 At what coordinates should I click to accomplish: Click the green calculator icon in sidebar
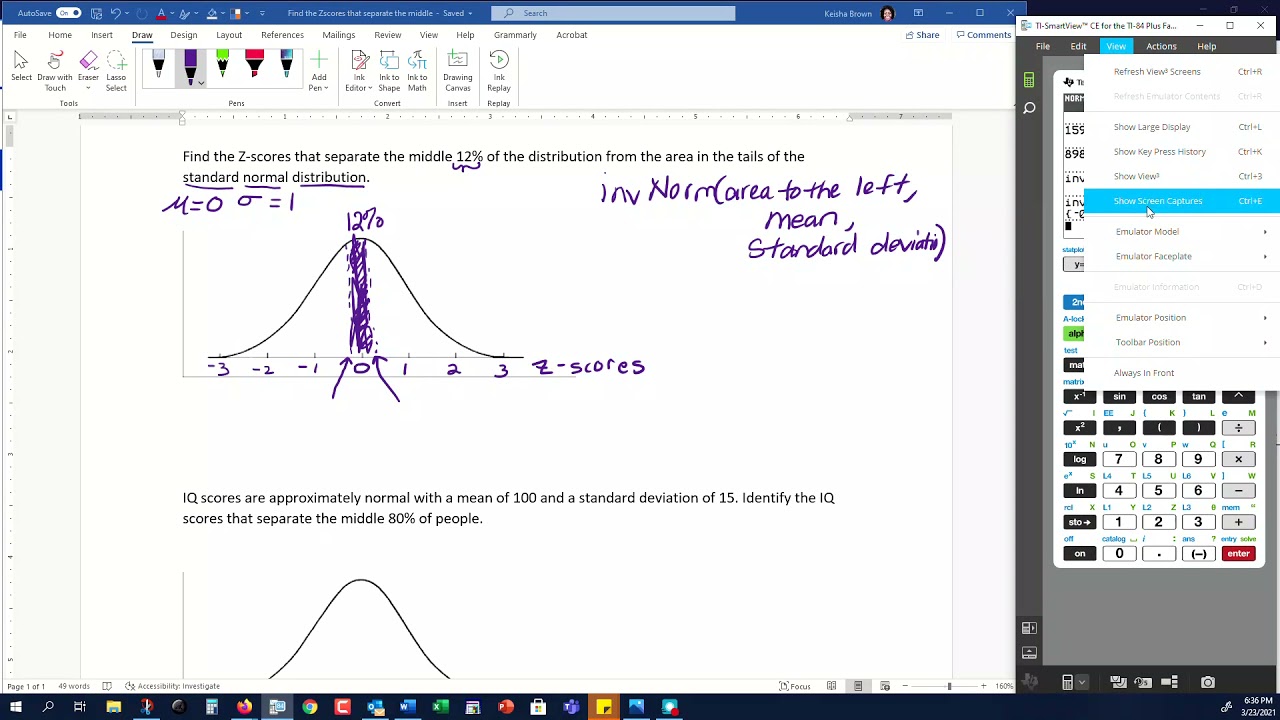tap(1029, 80)
